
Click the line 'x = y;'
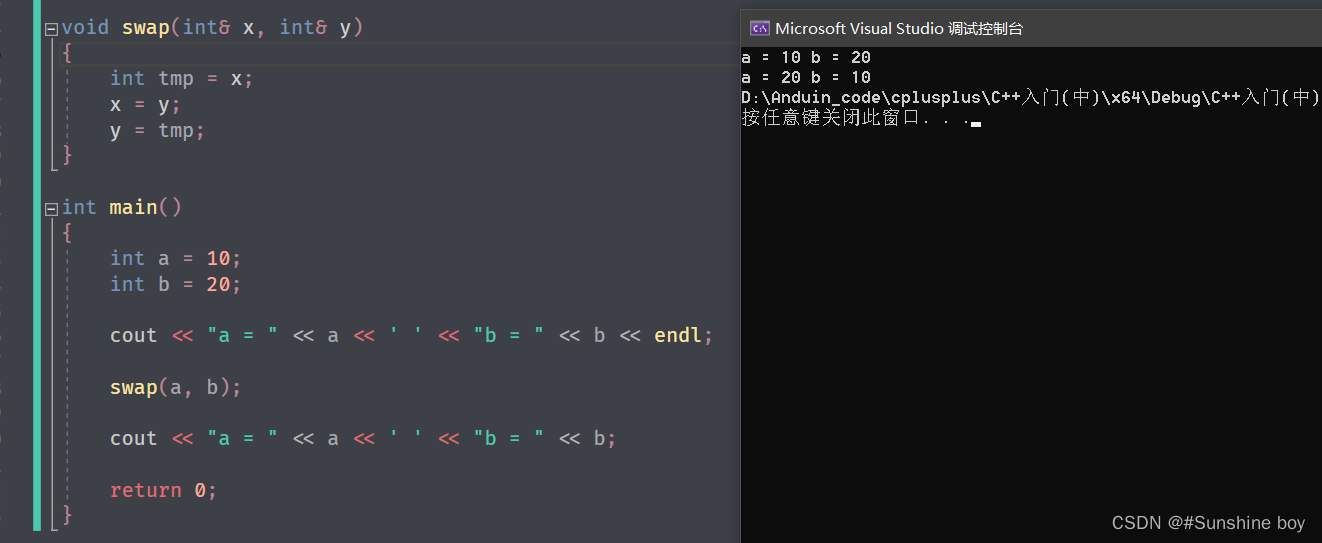(145, 104)
